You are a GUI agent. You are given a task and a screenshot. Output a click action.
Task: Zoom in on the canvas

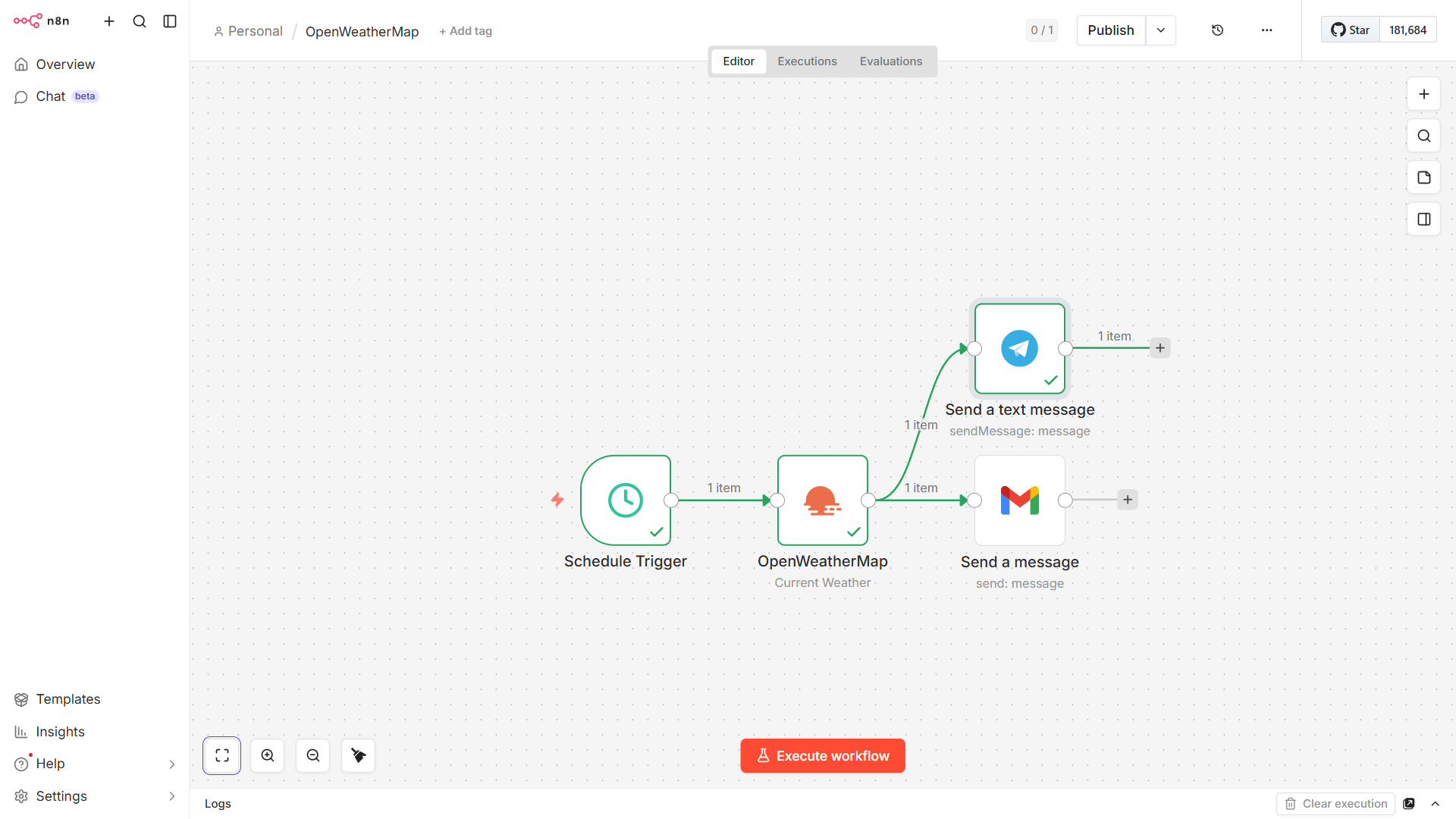click(x=268, y=755)
